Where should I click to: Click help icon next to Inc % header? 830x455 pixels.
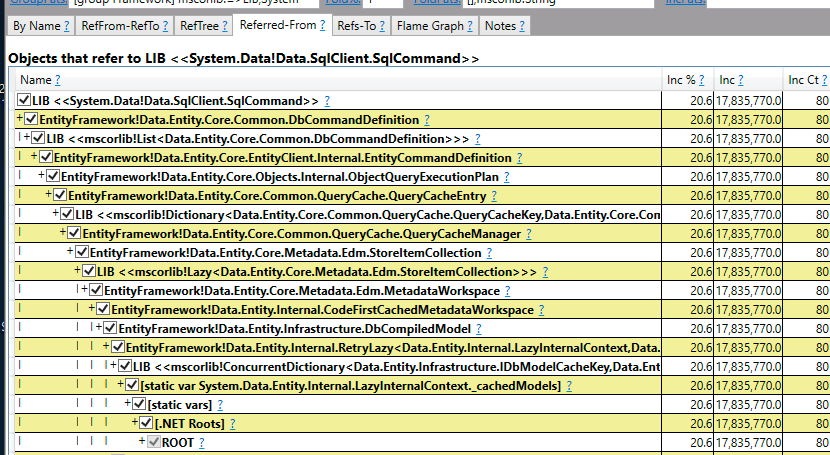[x=701, y=80]
